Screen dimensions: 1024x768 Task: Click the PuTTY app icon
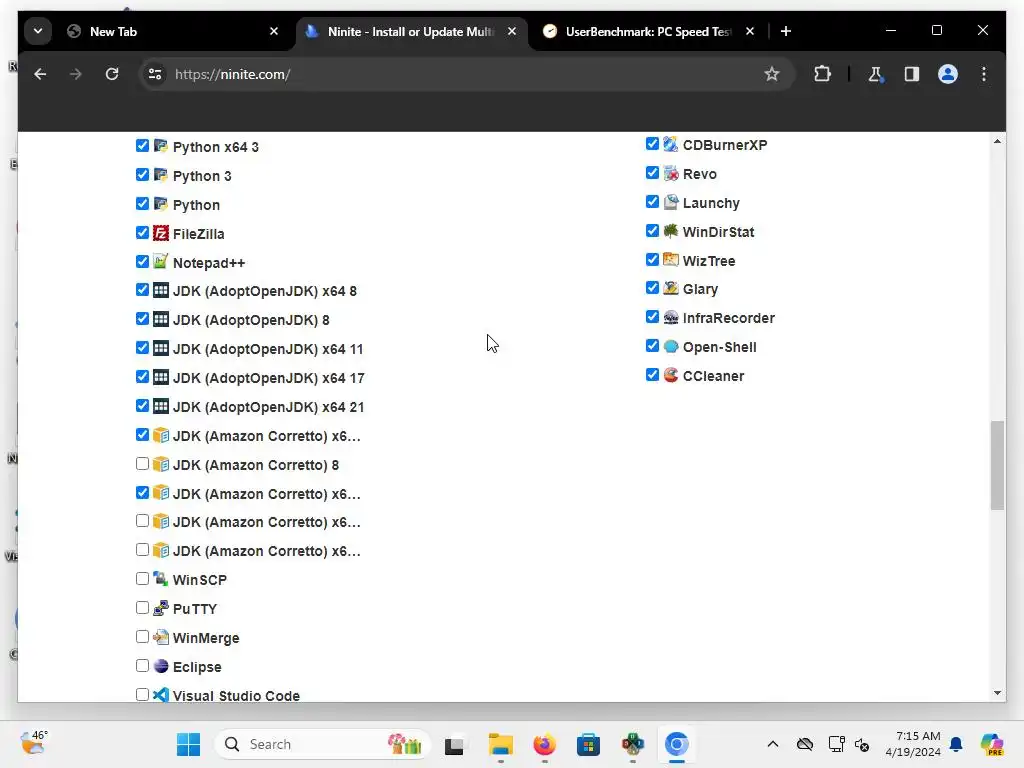click(161, 608)
